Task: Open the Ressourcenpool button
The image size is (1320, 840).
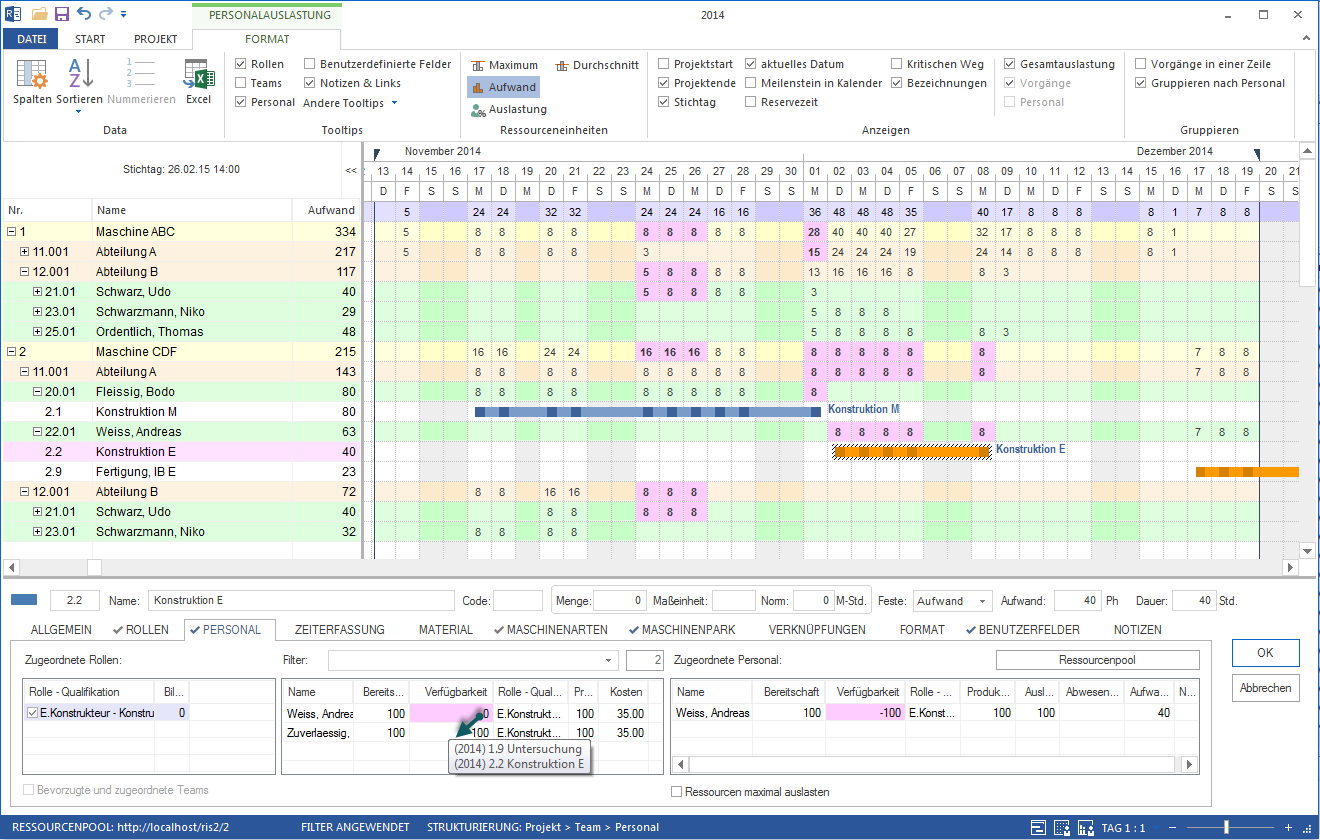Action: point(1097,660)
